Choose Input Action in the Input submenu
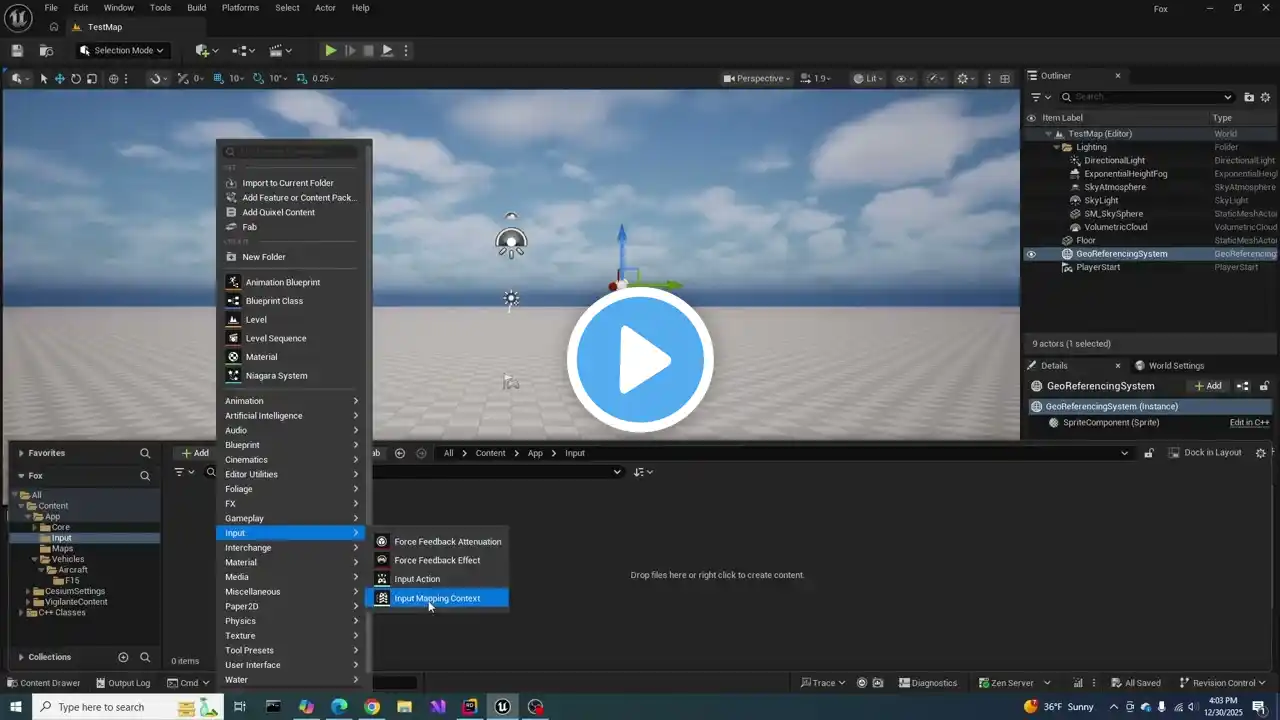The height and width of the screenshot is (720, 1280). [x=417, y=579]
